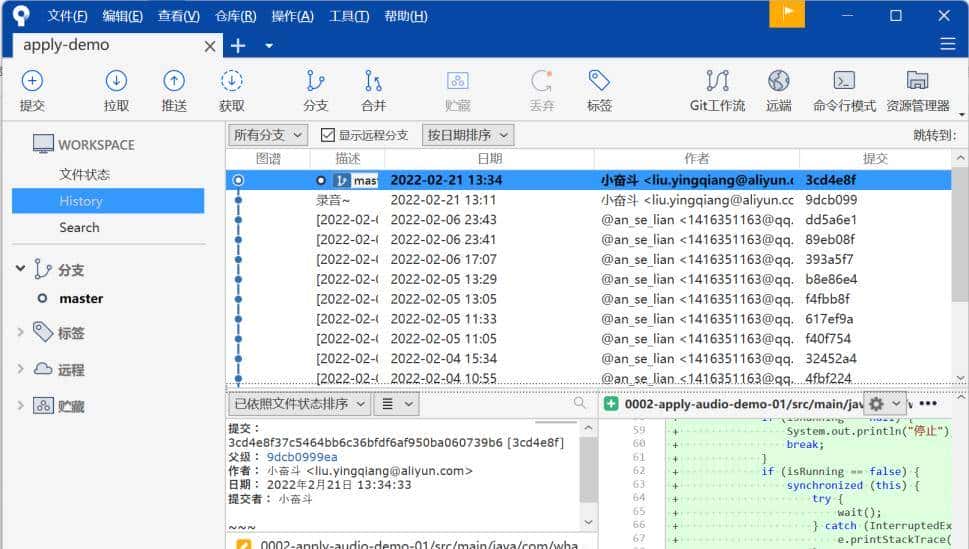The height and width of the screenshot is (549, 969).
Task: Select the commit 9dcb099 录音~ row
Action: click(588, 200)
